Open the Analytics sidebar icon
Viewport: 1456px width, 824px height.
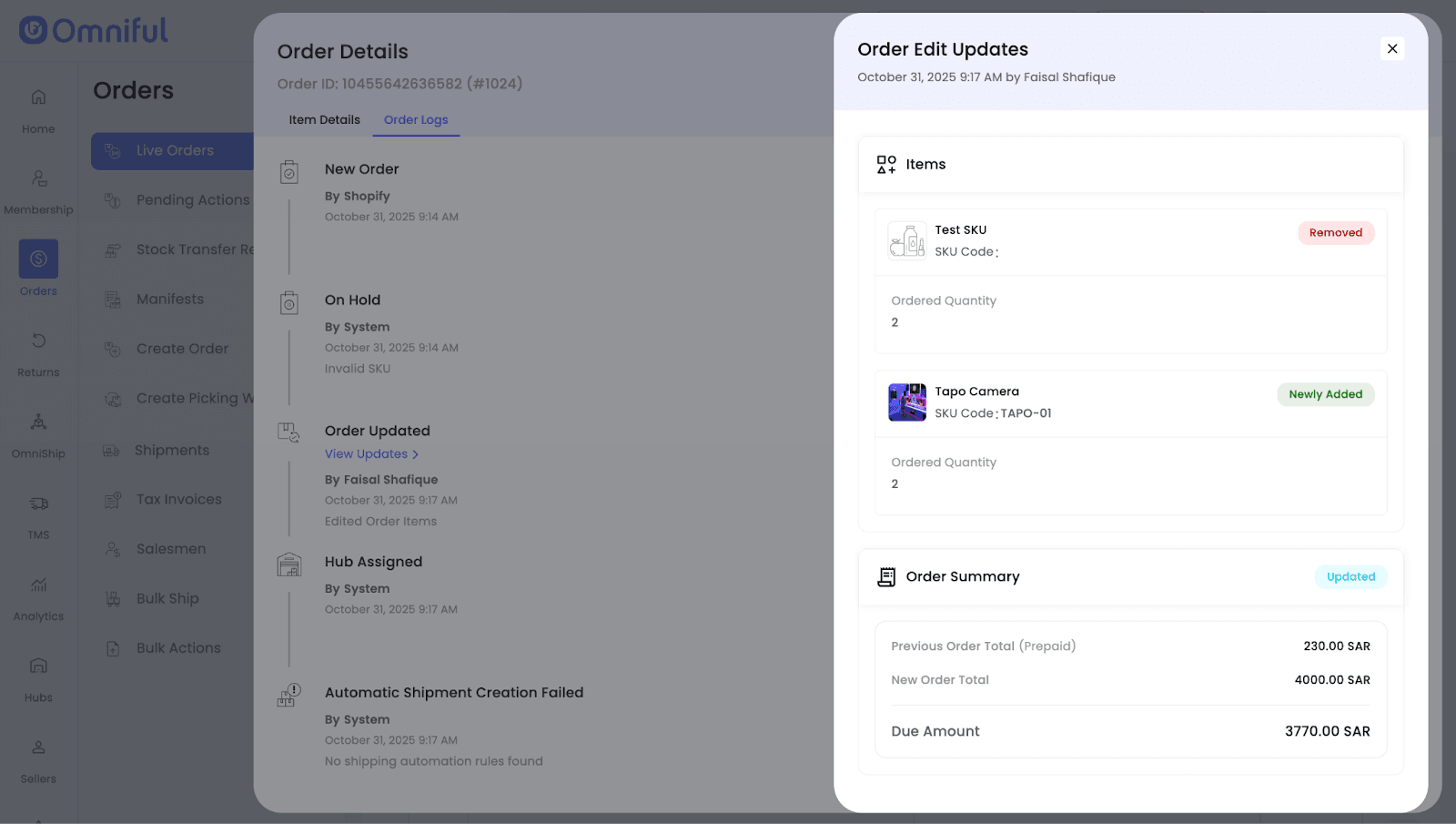(38, 585)
